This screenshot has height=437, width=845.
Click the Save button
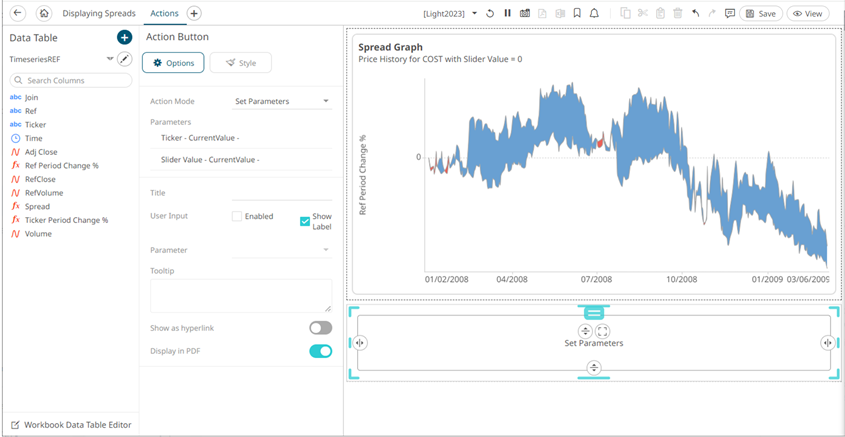point(760,14)
